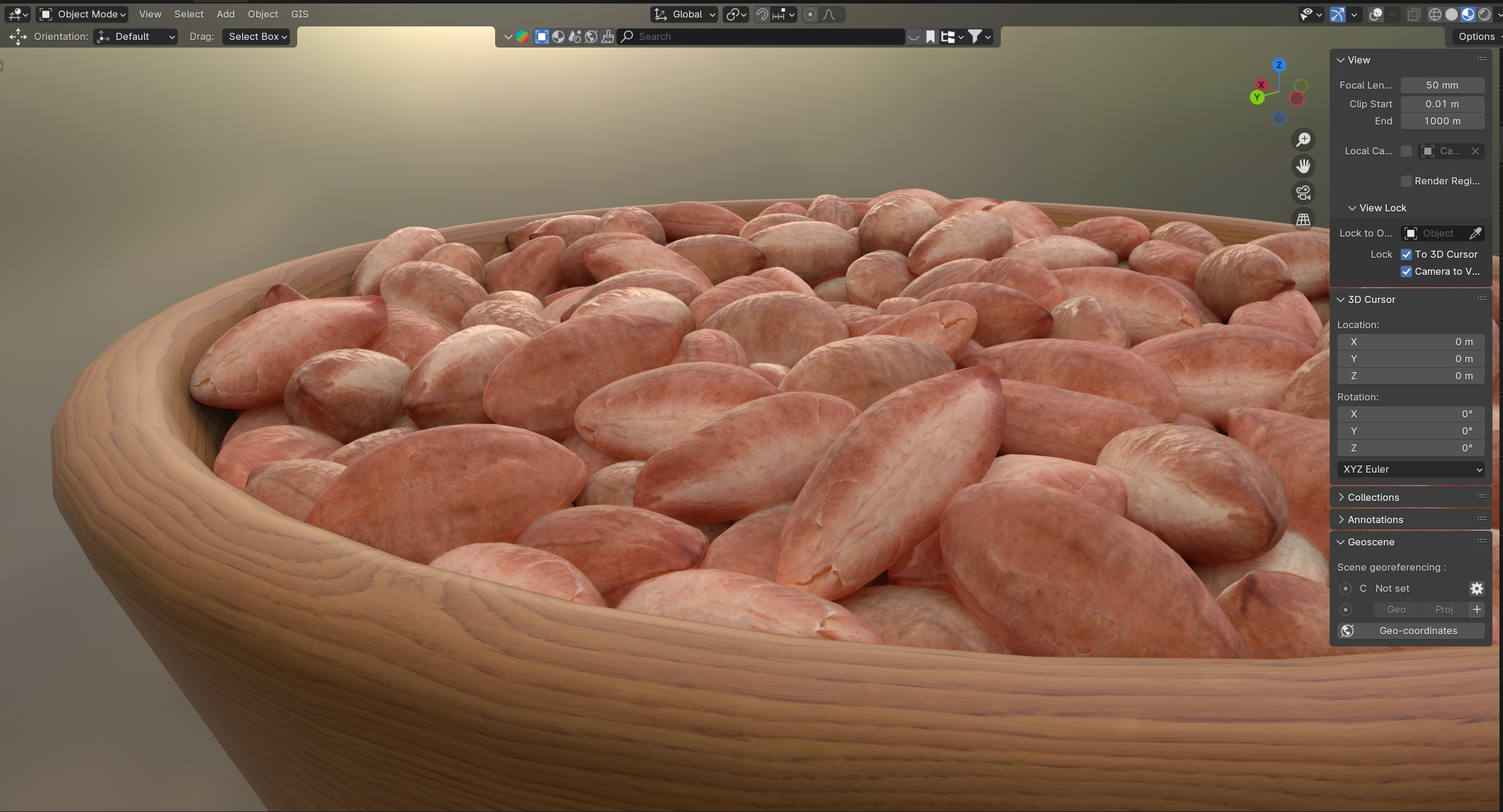Image resolution: width=1503 pixels, height=812 pixels.
Task: Click the pan view hand icon
Action: point(1303,166)
